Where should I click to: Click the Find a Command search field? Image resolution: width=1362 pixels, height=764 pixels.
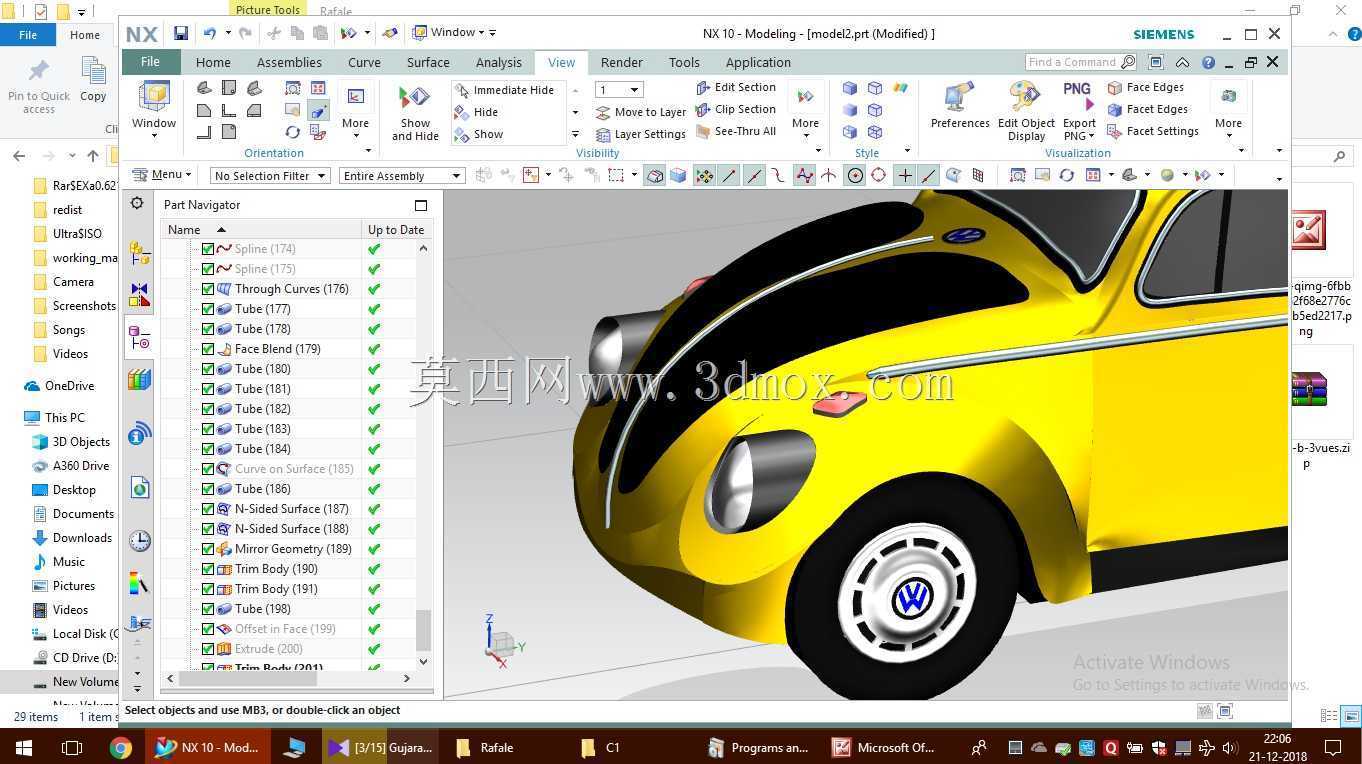pos(1081,62)
